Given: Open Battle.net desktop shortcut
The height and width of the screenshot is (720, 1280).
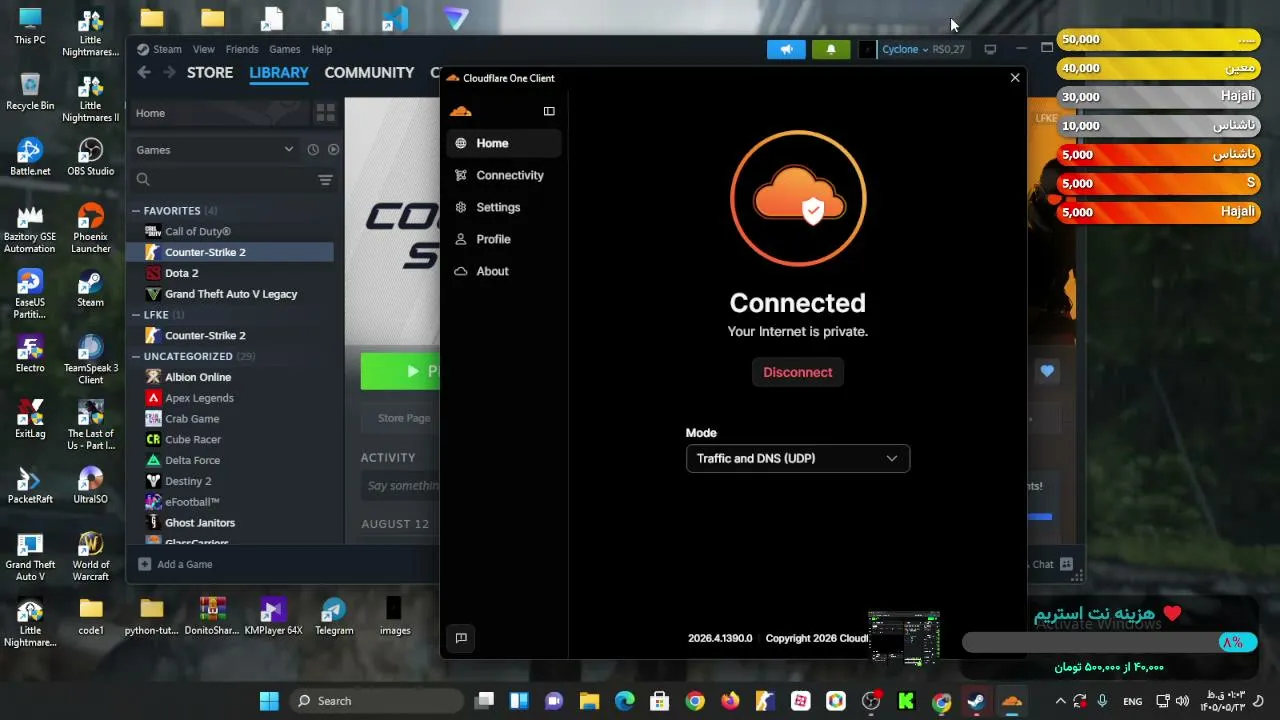Looking at the screenshot, I should pyautogui.click(x=30, y=156).
